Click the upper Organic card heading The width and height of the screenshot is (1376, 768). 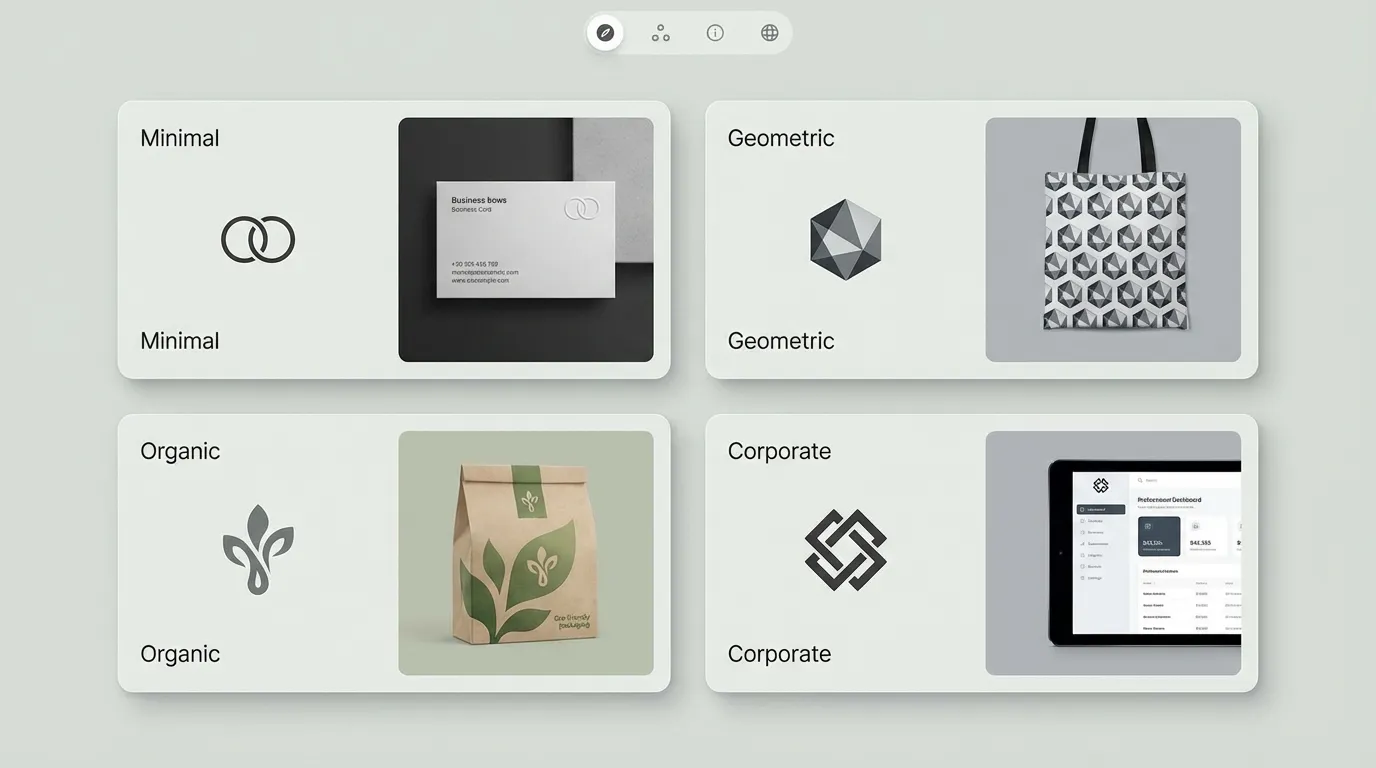pyautogui.click(x=180, y=451)
